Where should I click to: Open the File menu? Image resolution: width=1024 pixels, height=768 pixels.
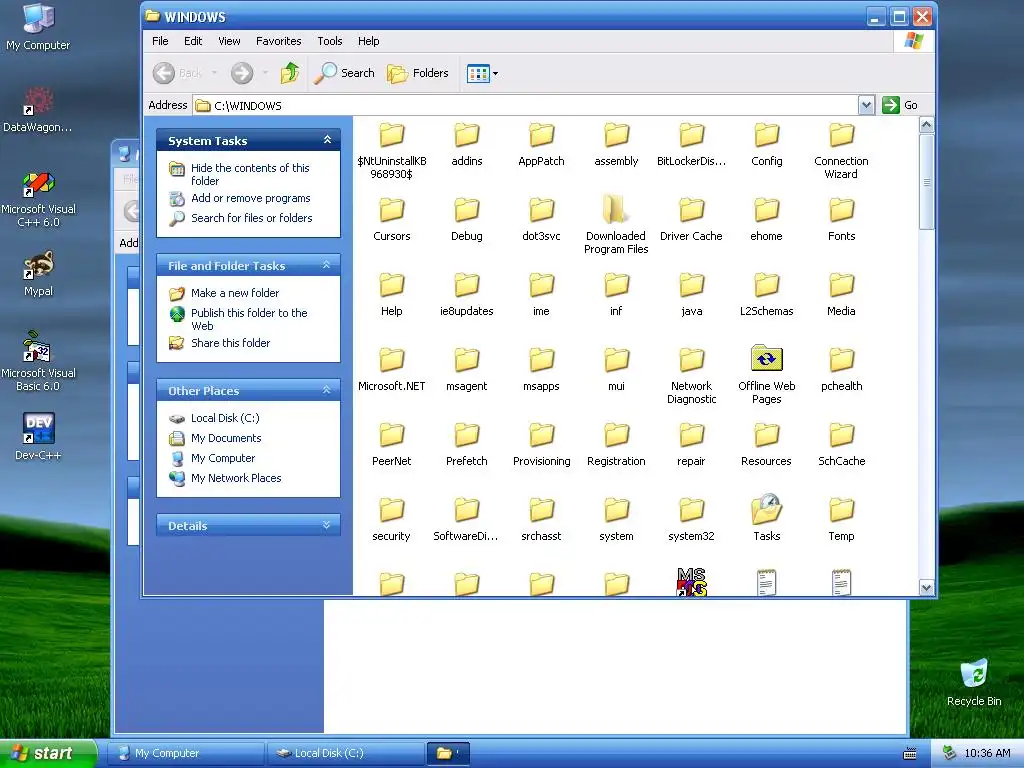160,41
